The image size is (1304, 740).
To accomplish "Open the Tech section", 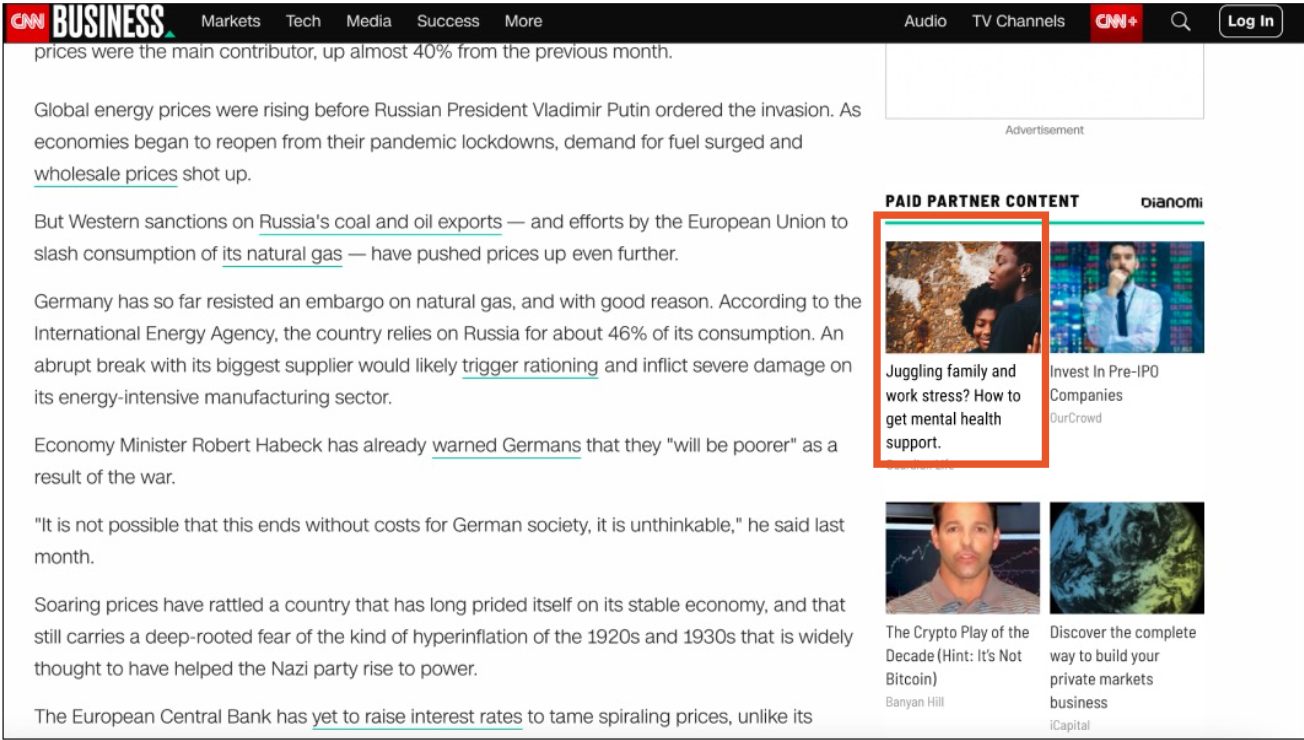I will click(303, 21).
